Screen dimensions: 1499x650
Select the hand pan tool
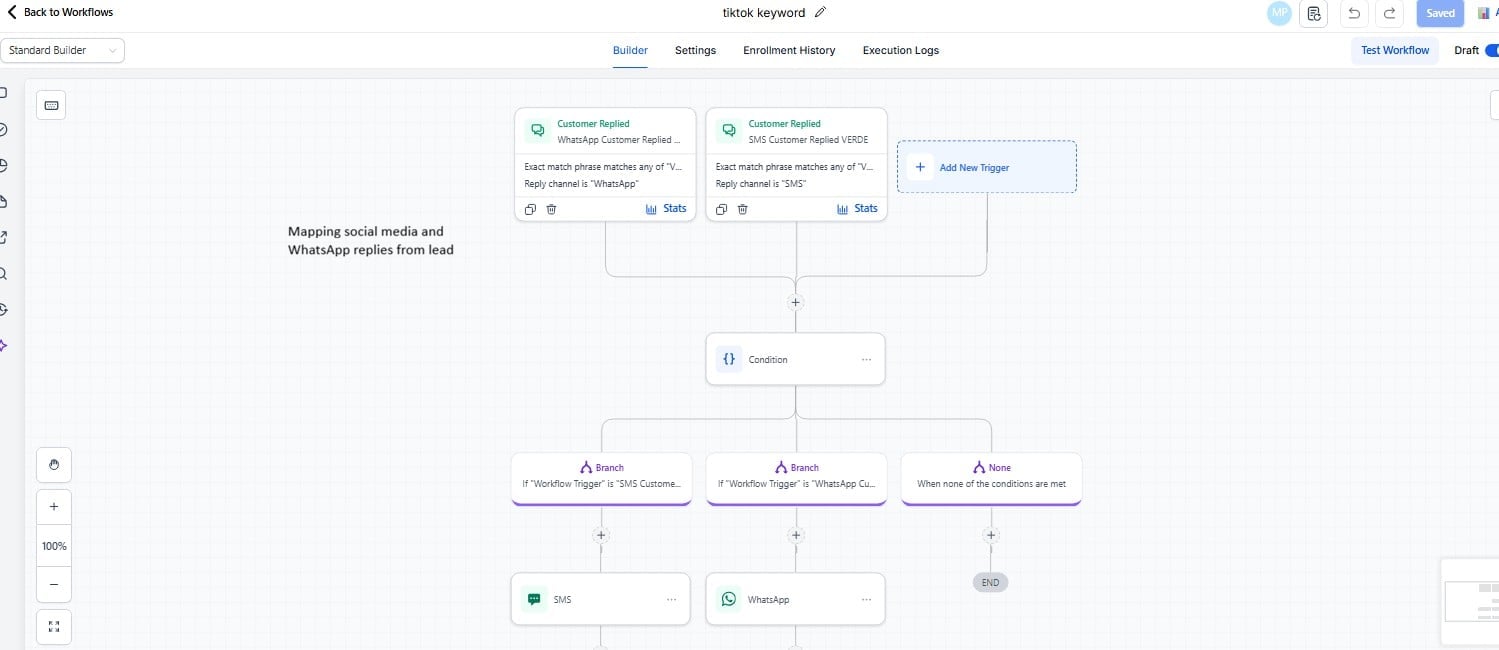coord(53,464)
